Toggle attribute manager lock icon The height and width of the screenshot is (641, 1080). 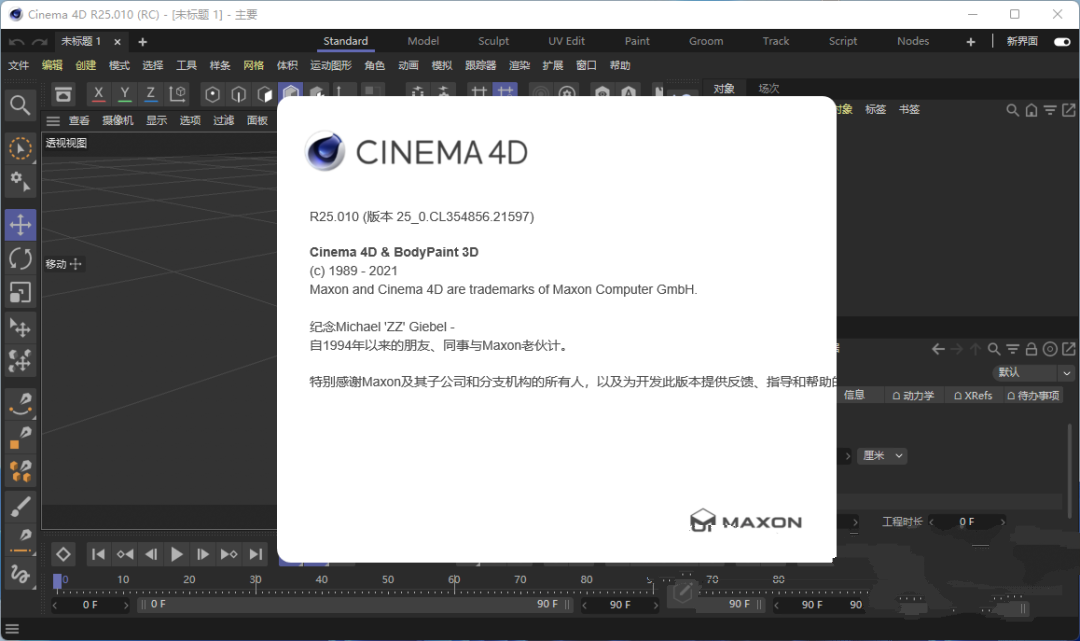(1031, 349)
